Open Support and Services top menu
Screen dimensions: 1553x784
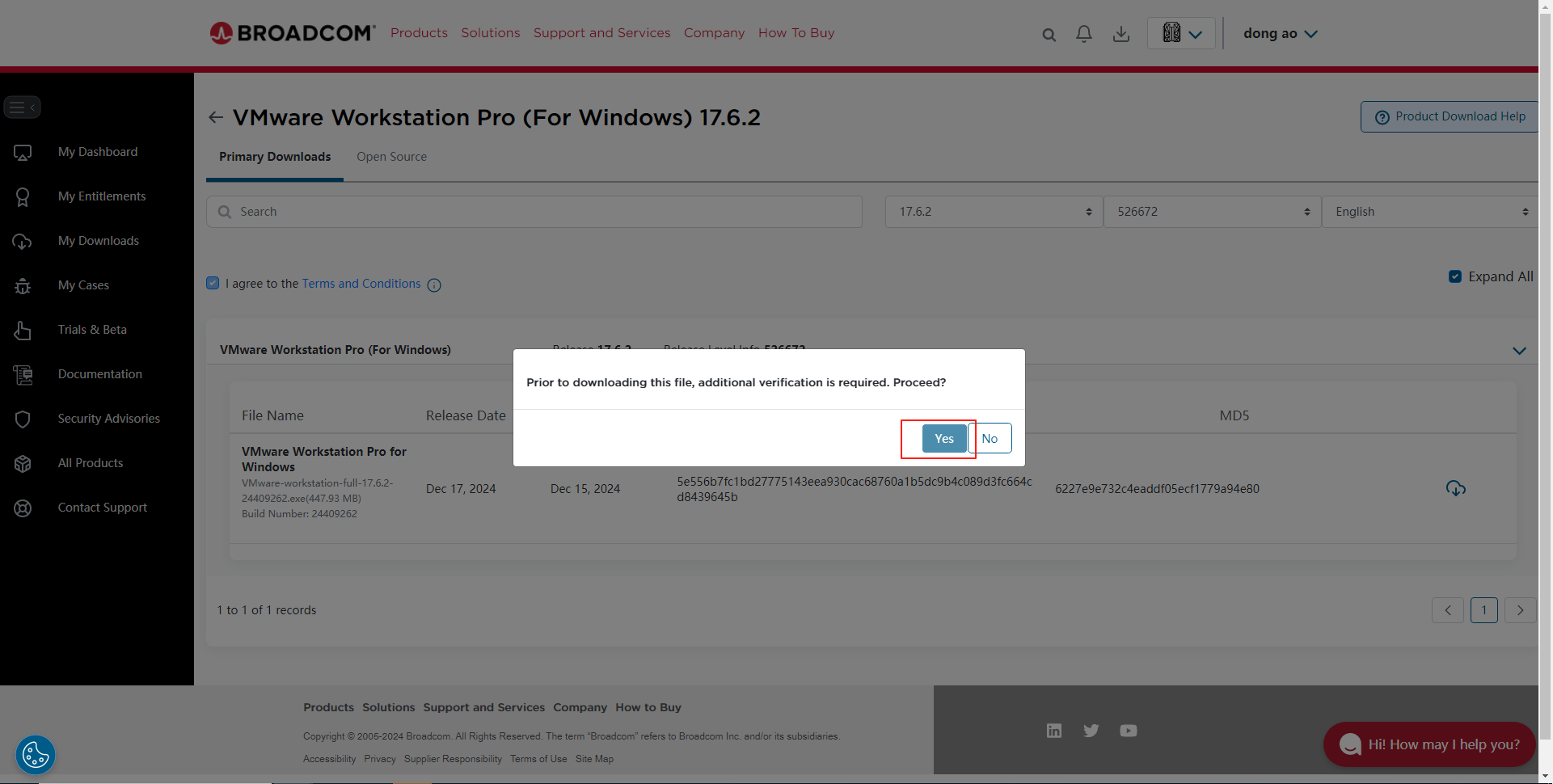[602, 33]
